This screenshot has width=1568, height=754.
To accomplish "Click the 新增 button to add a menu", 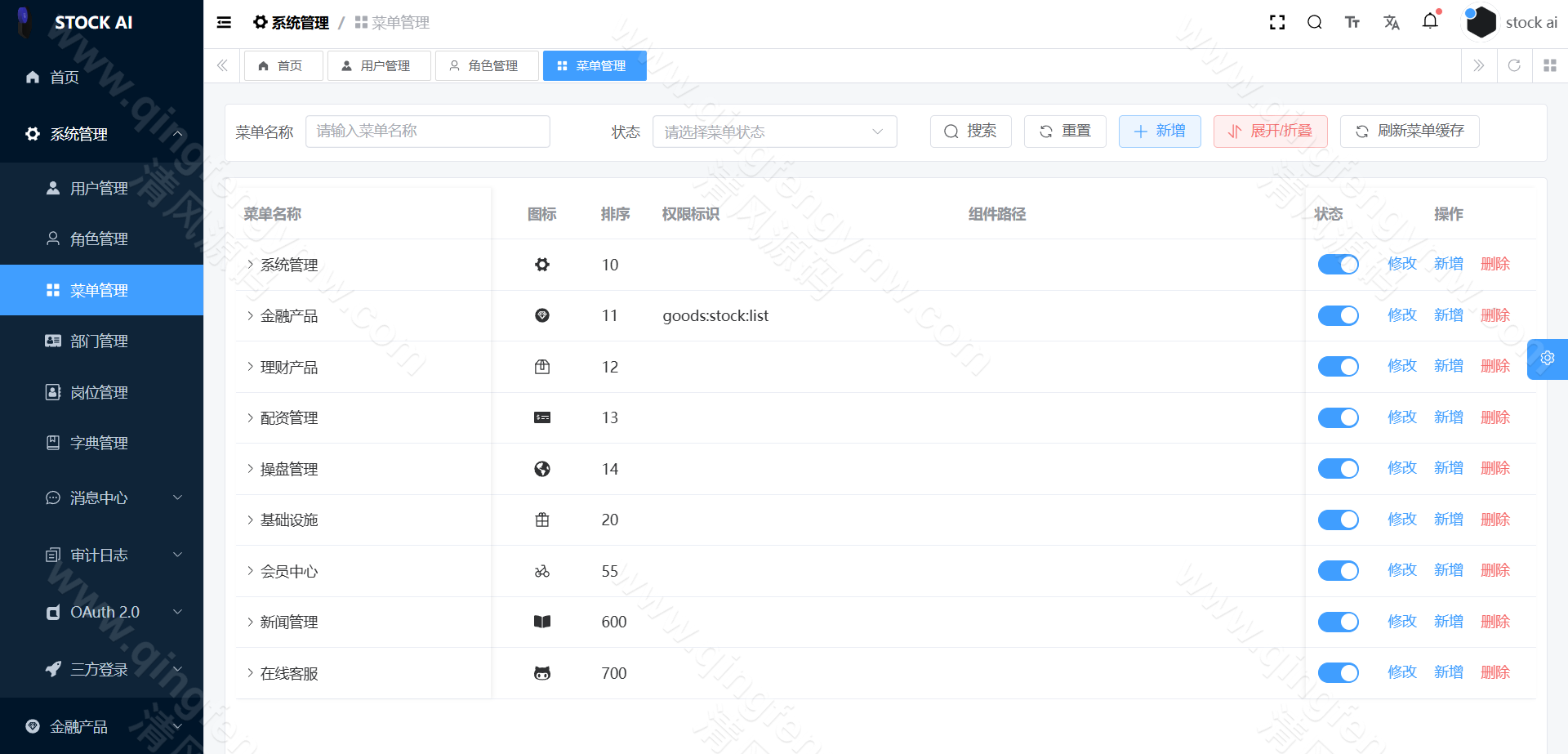I will 1159,132.
